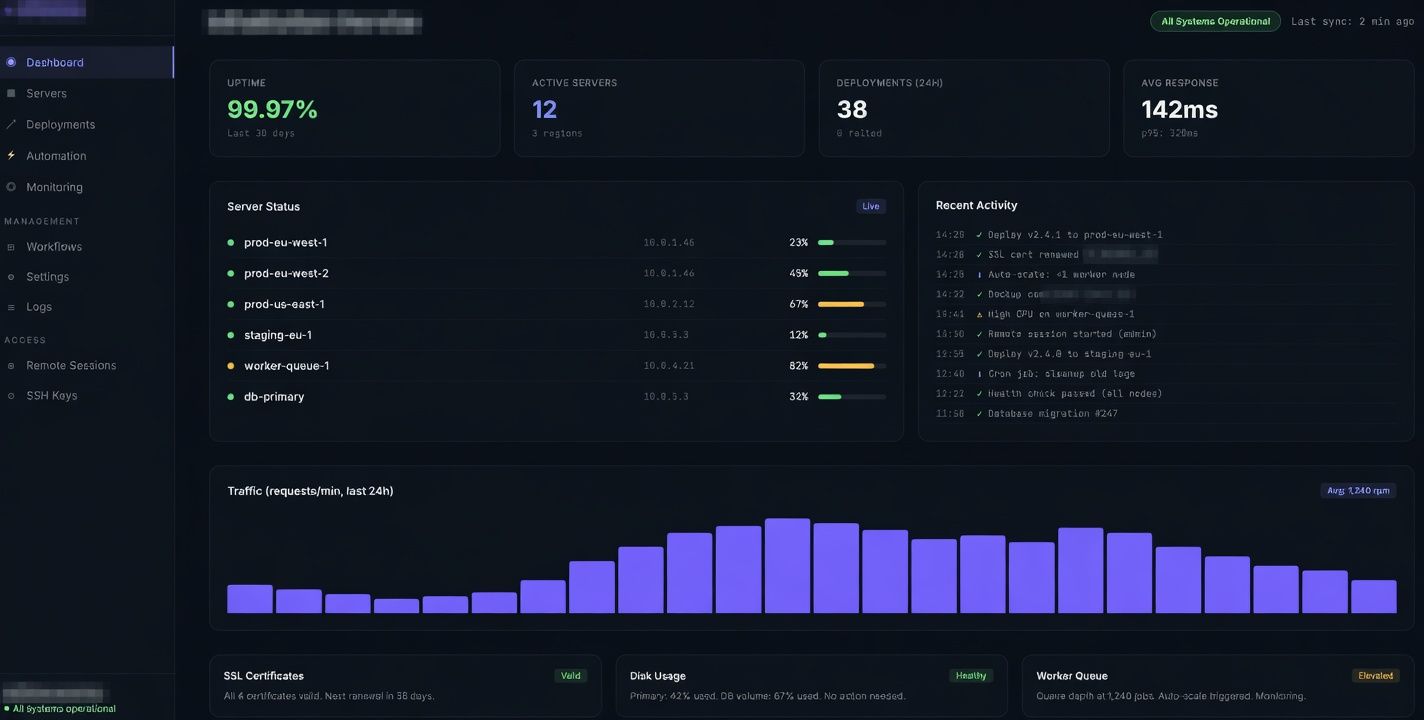Click the Logs list icon
The image size is (1424, 720).
[11, 307]
